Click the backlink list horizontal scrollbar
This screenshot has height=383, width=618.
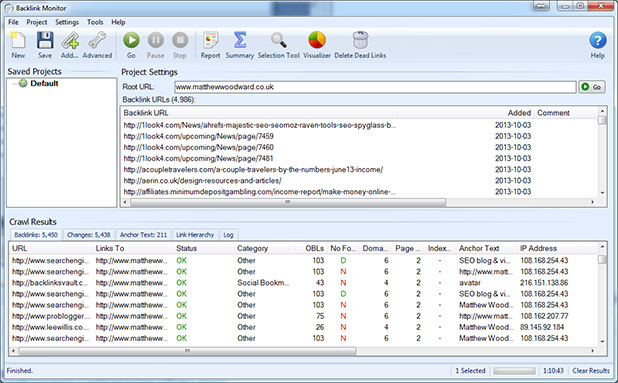[288, 202]
